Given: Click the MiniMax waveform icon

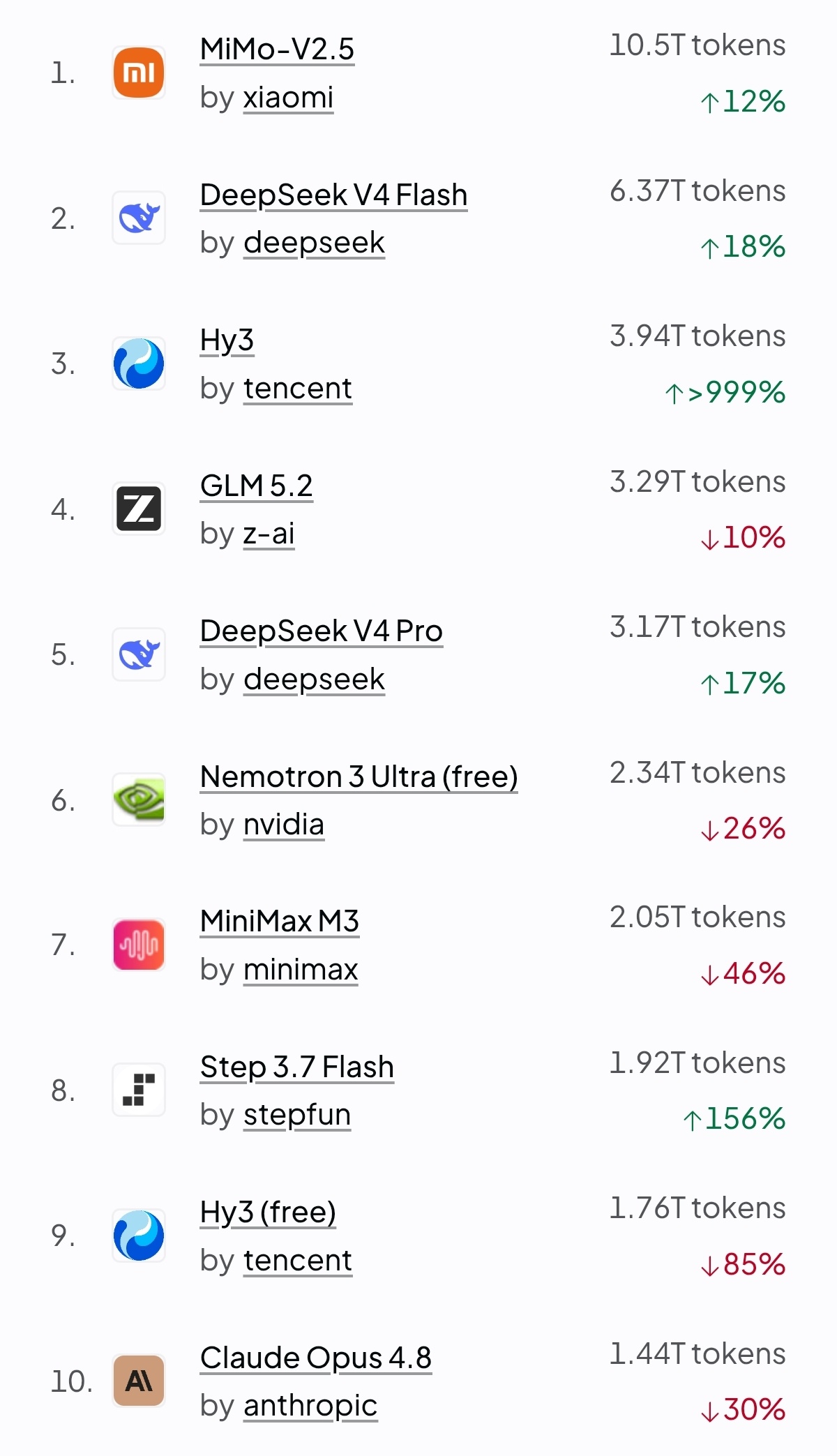Looking at the screenshot, I should [x=139, y=945].
